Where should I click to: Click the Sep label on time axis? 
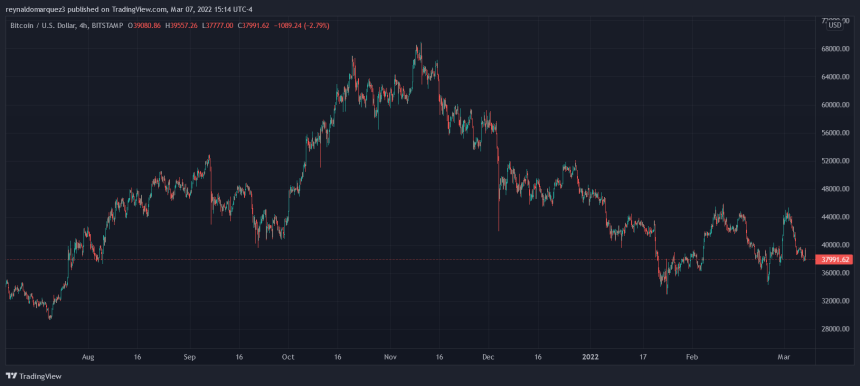click(x=189, y=357)
